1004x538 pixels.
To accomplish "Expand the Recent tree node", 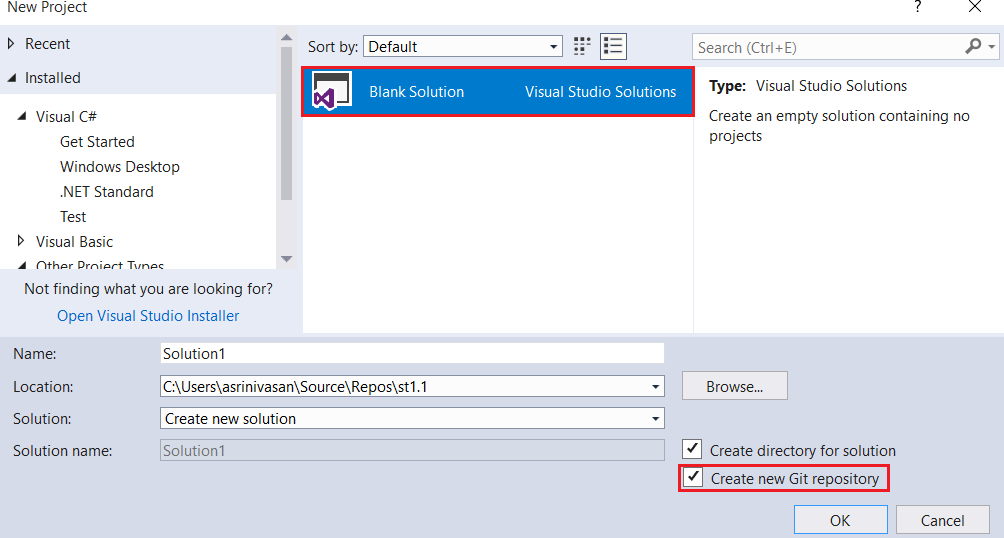I will (x=12, y=44).
